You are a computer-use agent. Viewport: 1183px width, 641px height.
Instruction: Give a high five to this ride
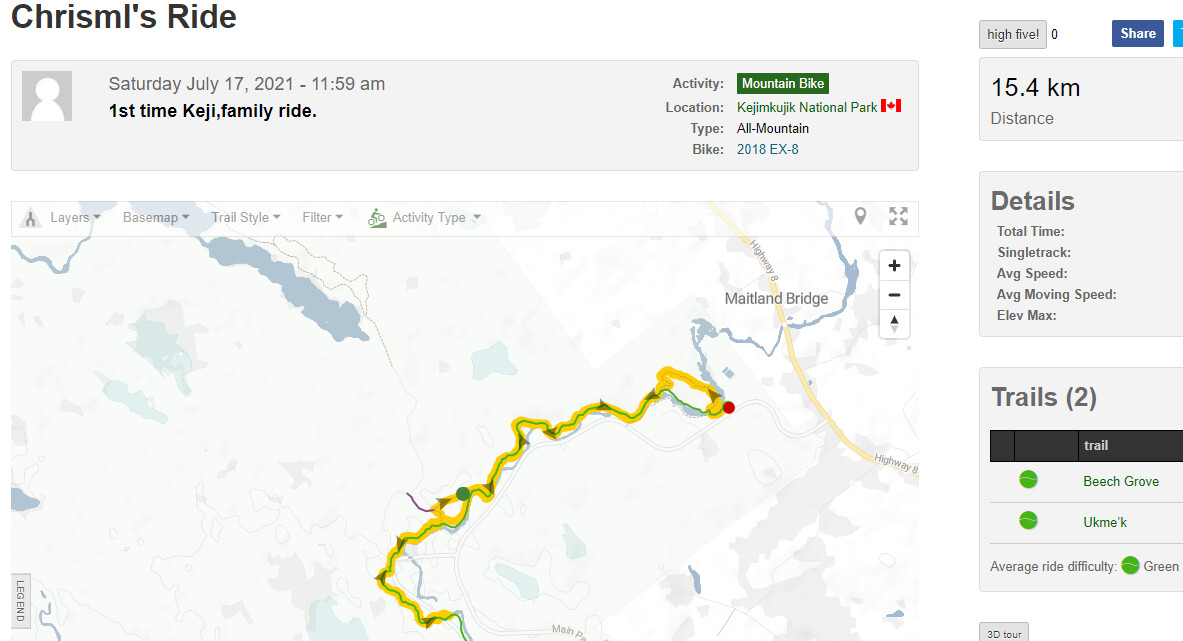[1012, 34]
